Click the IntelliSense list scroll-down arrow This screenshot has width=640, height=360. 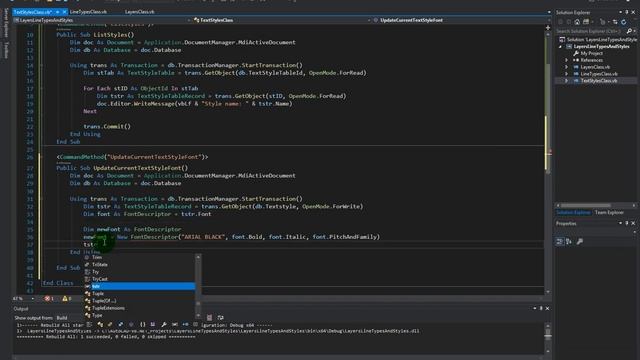pos(198,316)
